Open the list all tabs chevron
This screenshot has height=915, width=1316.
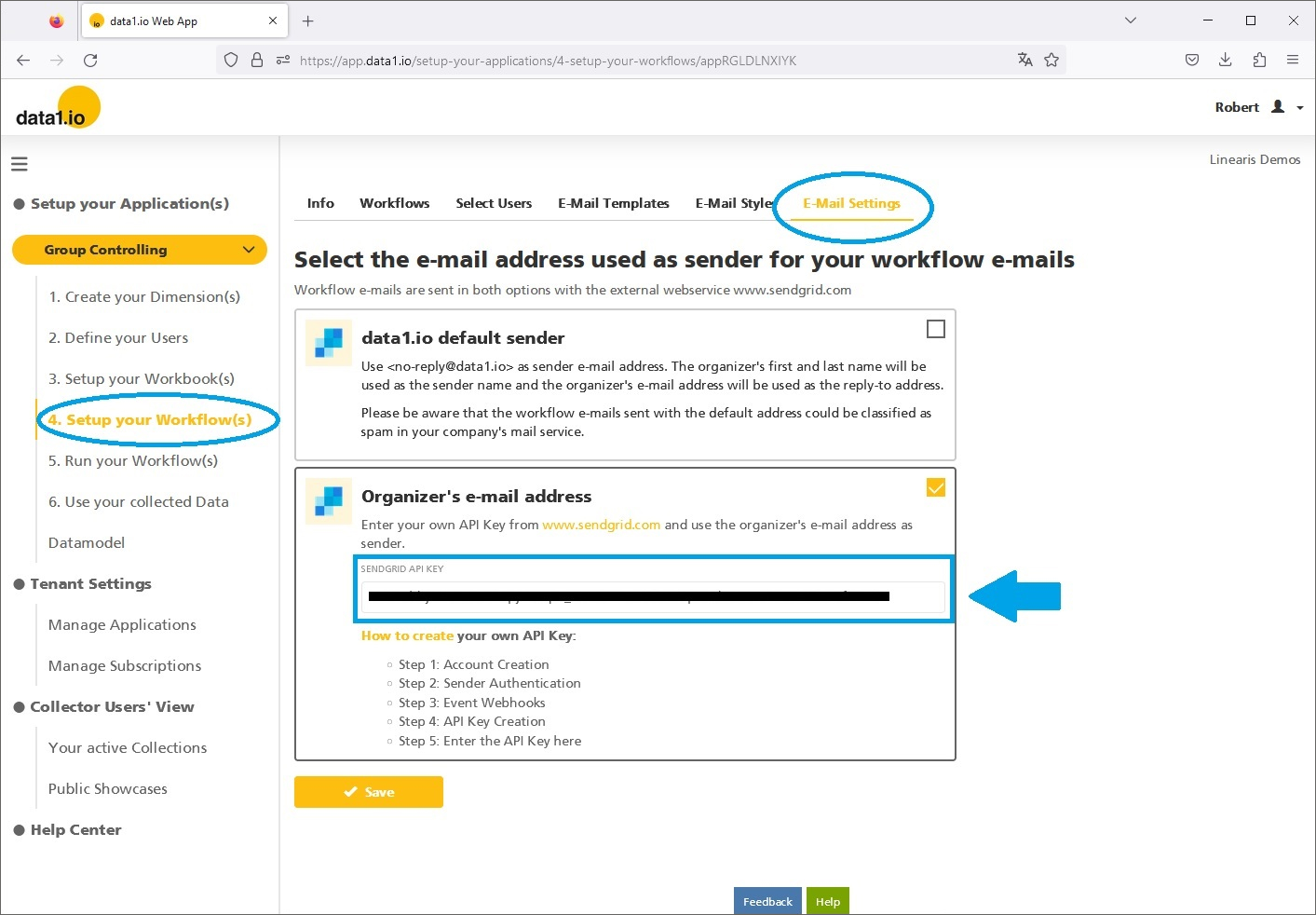coord(1131,20)
